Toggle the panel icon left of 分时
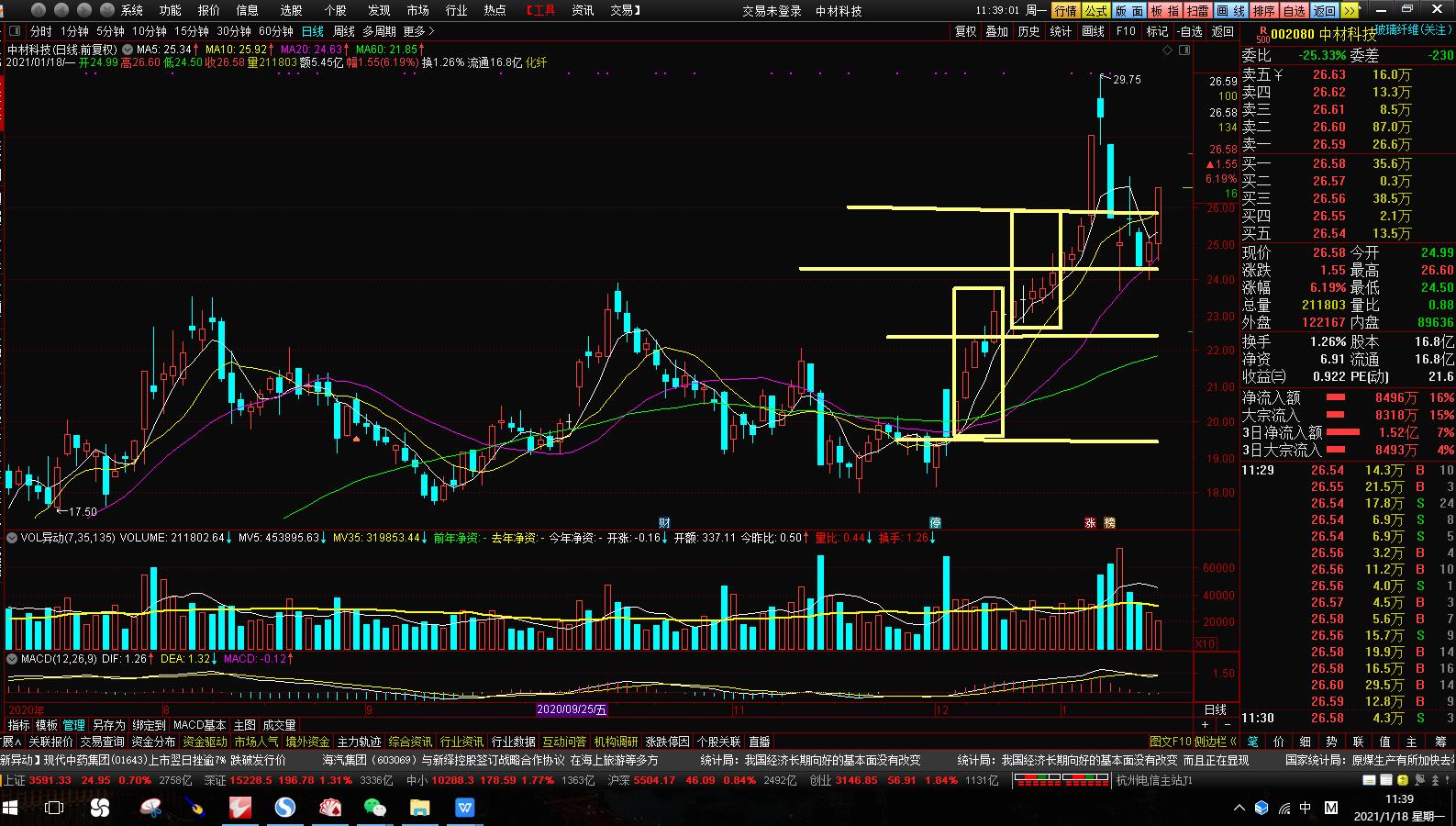The width and height of the screenshot is (1456, 826). pyautogui.click(x=15, y=31)
